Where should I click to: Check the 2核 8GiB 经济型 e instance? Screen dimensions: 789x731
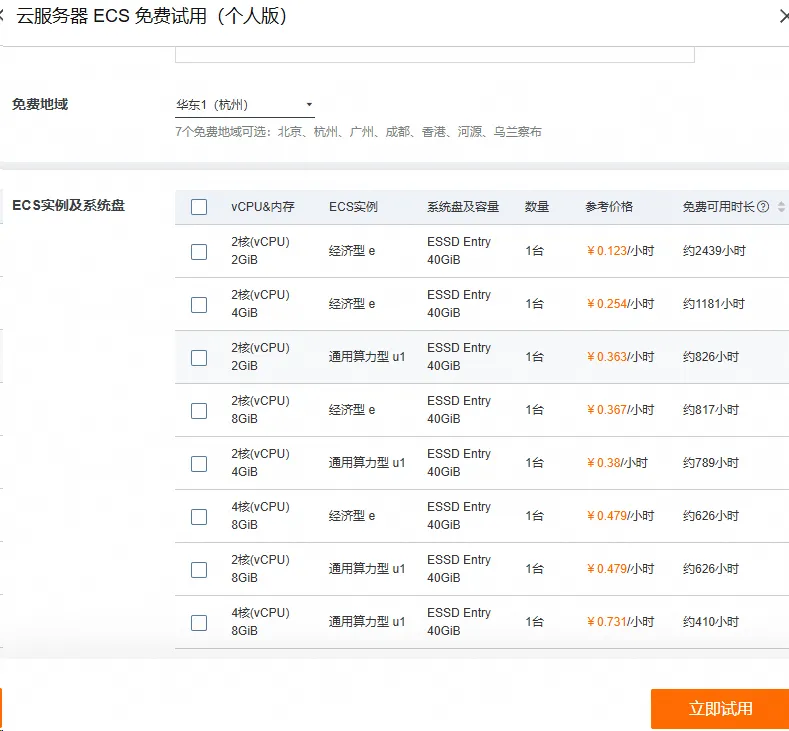coord(199,410)
